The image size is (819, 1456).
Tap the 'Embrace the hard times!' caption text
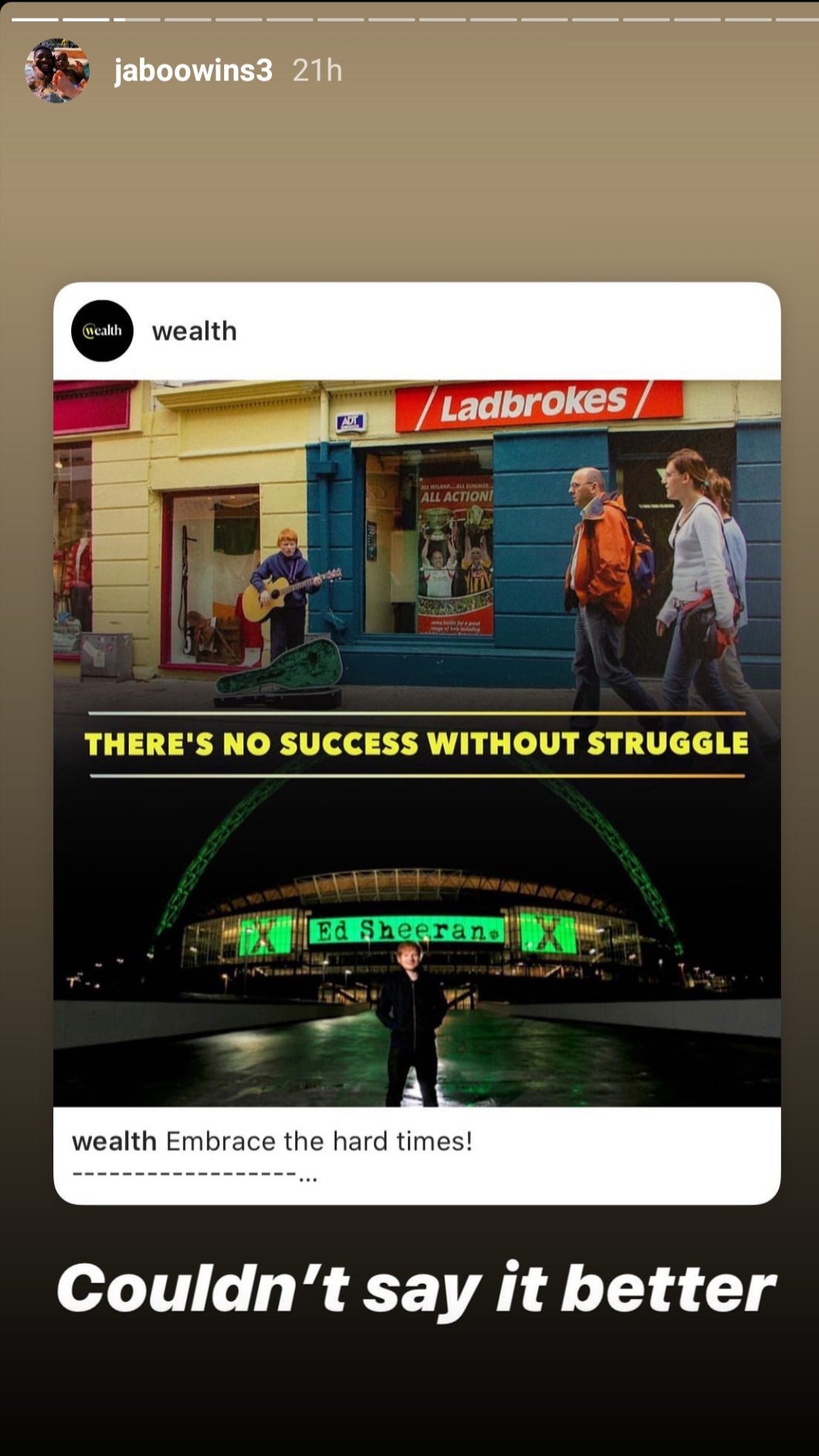[x=318, y=1141]
